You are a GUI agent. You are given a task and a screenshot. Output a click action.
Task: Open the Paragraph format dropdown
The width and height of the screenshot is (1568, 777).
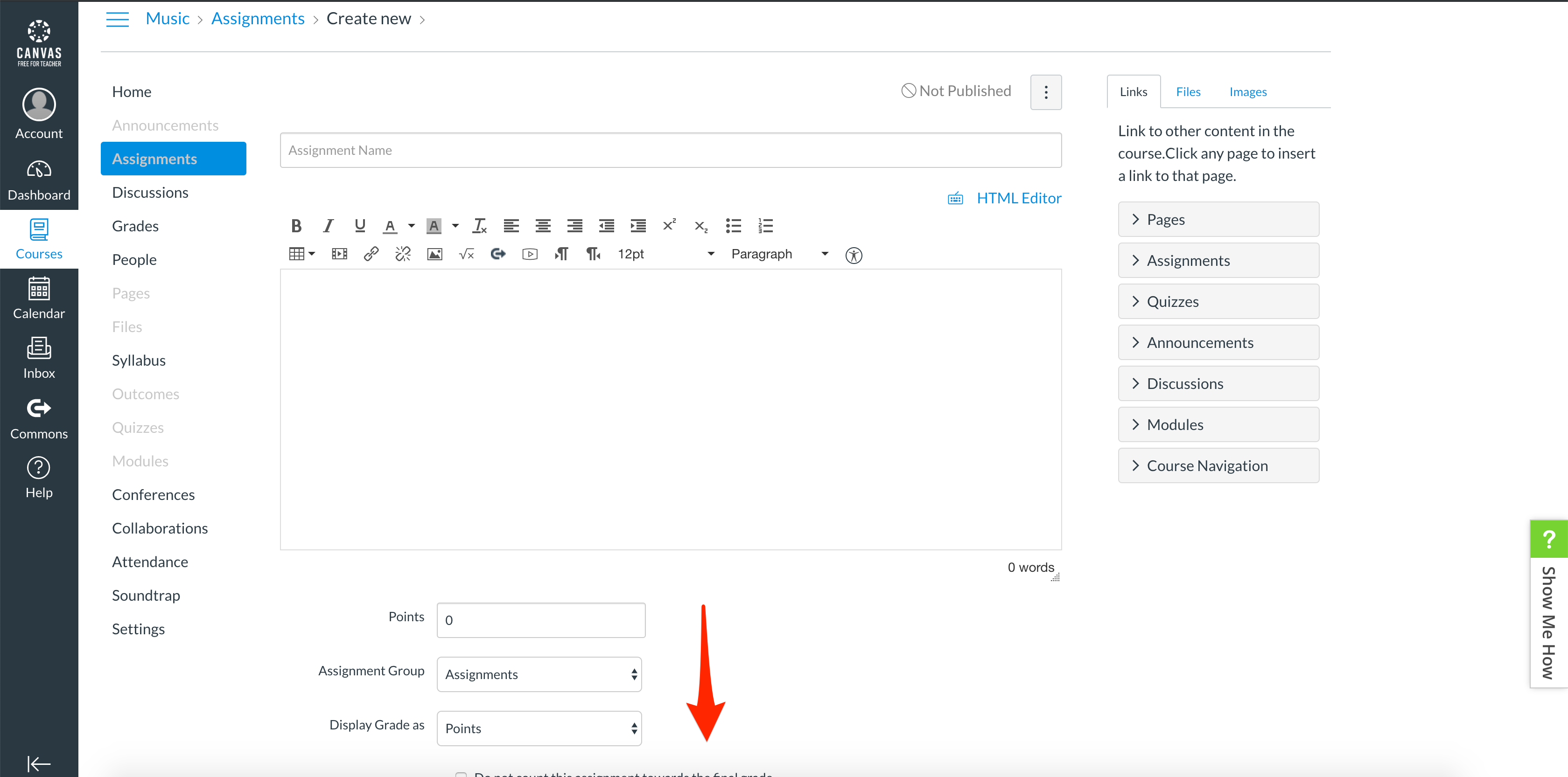[x=780, y=254]
